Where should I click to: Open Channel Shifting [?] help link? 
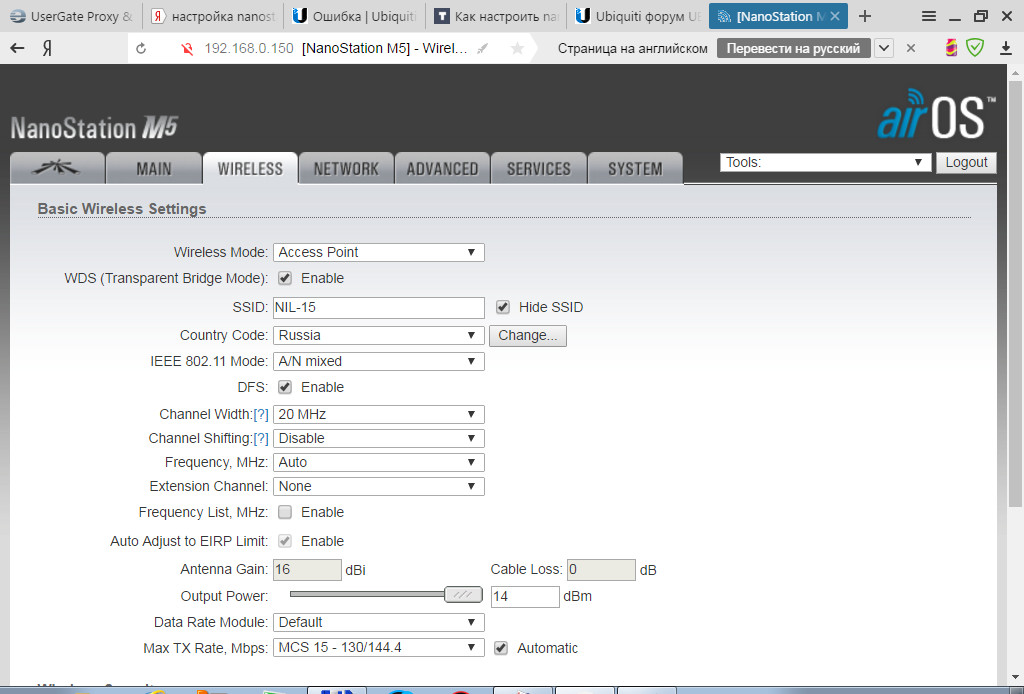pyautogui.click(x=261, y=438)
